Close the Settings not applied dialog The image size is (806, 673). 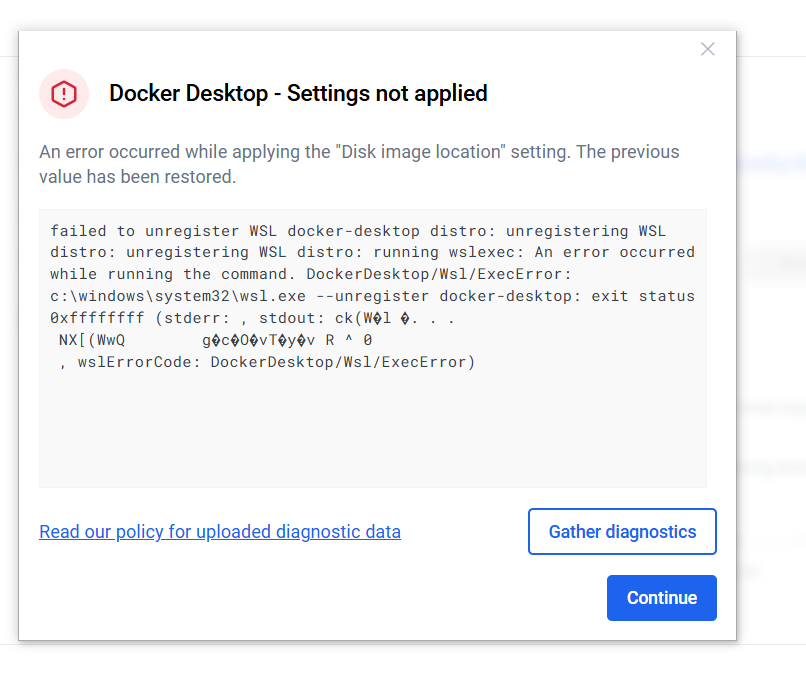tap(707, 49)
